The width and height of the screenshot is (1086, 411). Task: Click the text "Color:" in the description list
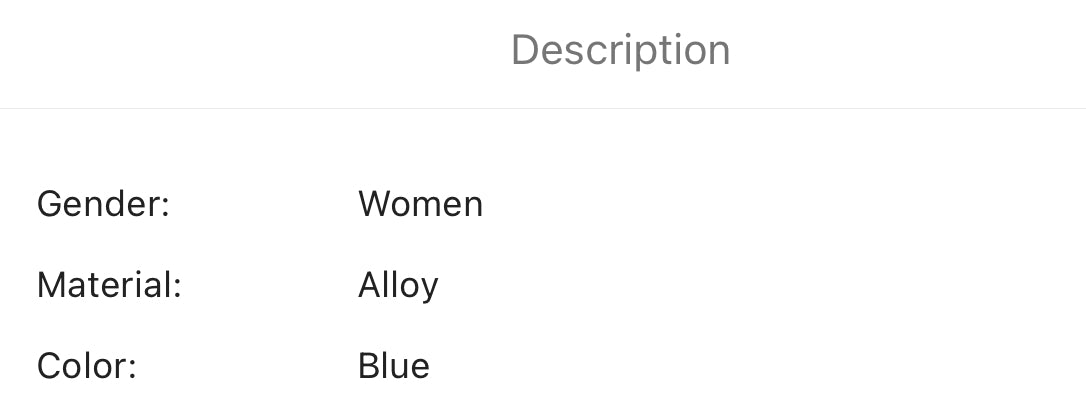tap(86, 366)
